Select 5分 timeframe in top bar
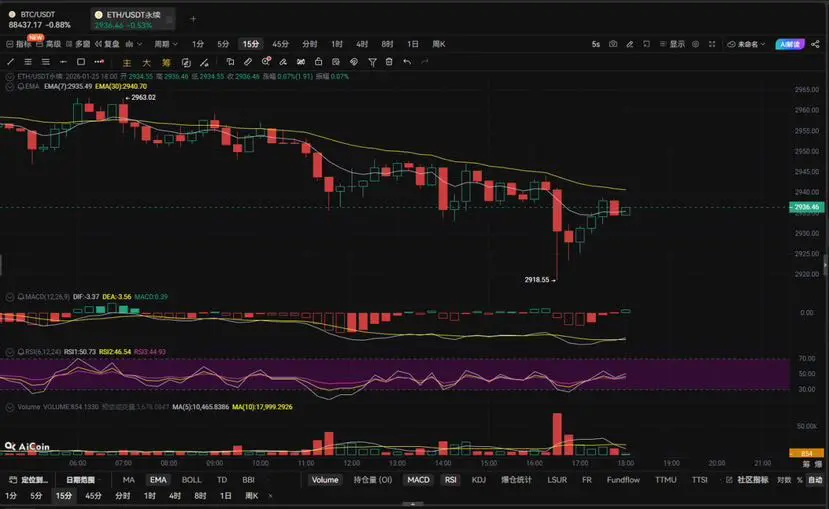 pyautogui.click(x=224, y=44)
